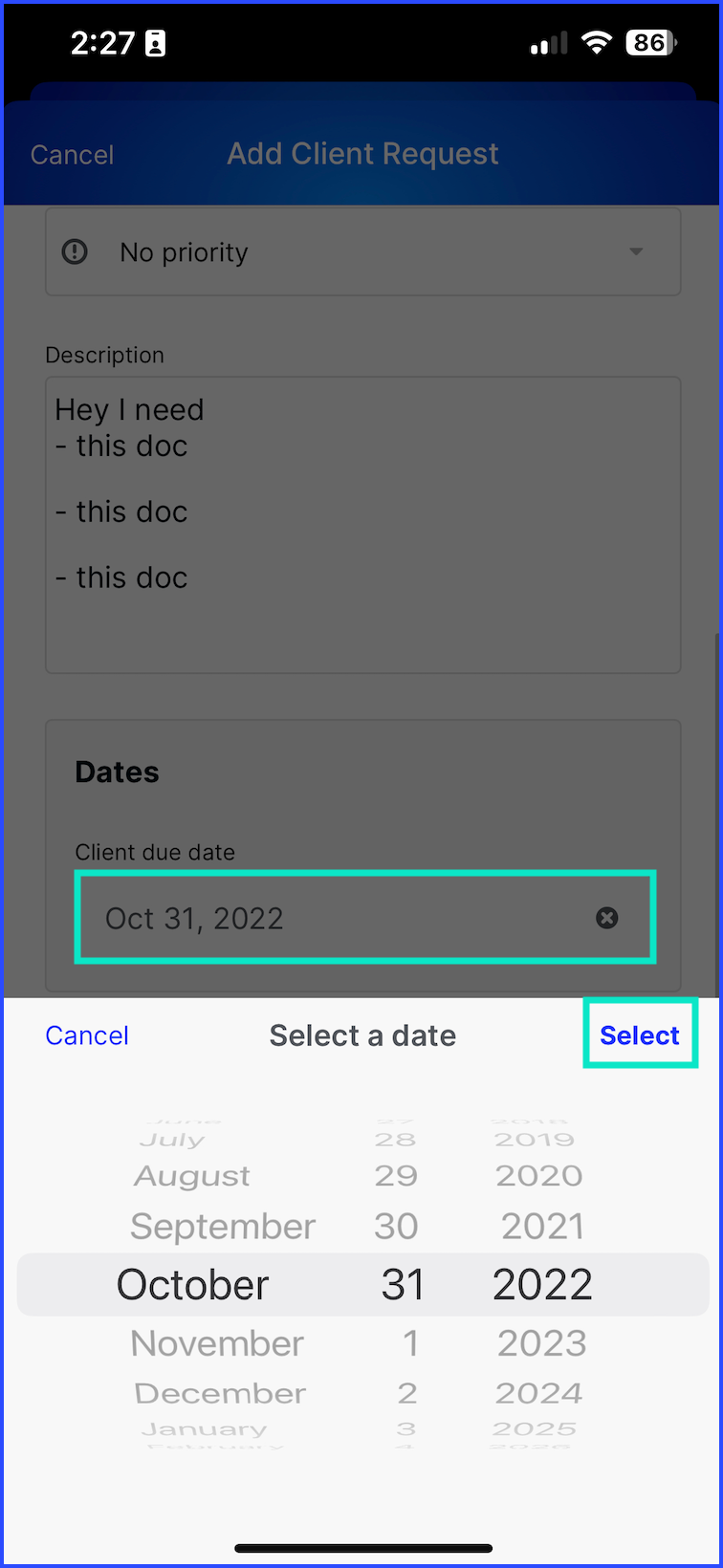The width and height of the screenshot is (723, 1568).
Task: Pick day 1 in the day wheel
Action: tap(410, 1343)
